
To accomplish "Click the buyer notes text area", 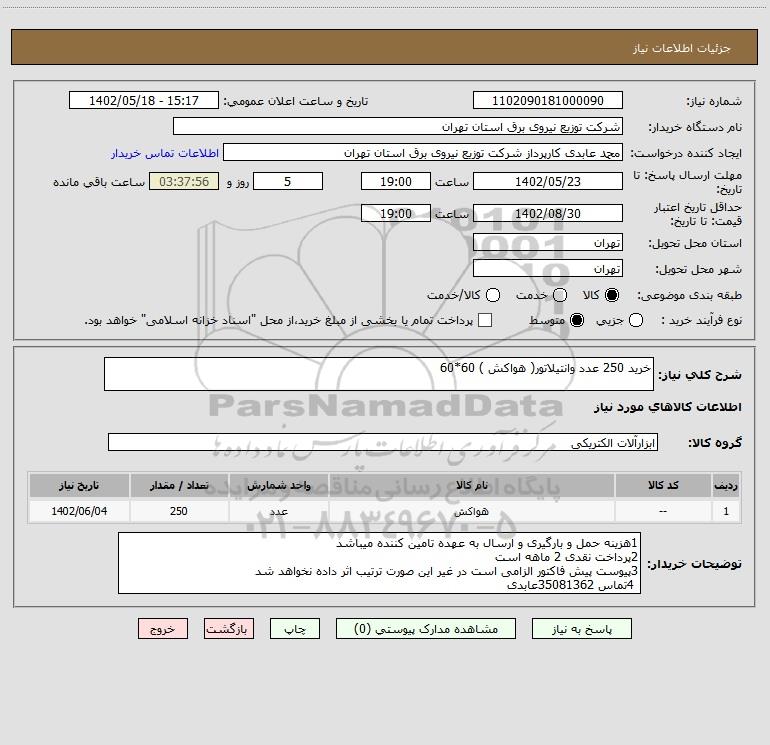I will pyautogui.click(x=379, y=563).
